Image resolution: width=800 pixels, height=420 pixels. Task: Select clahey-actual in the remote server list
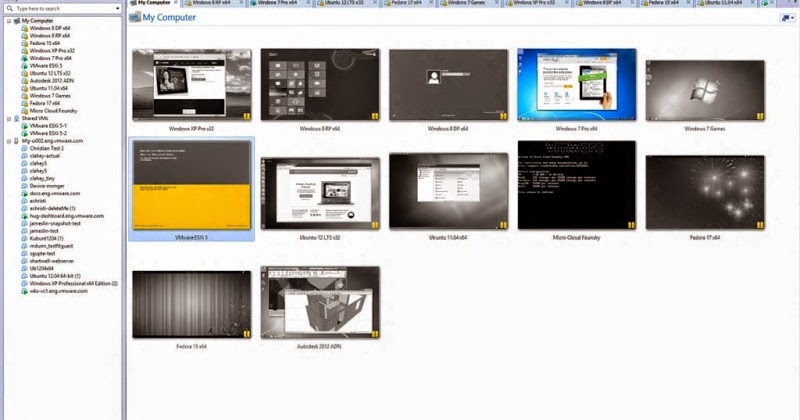point(44,156)
